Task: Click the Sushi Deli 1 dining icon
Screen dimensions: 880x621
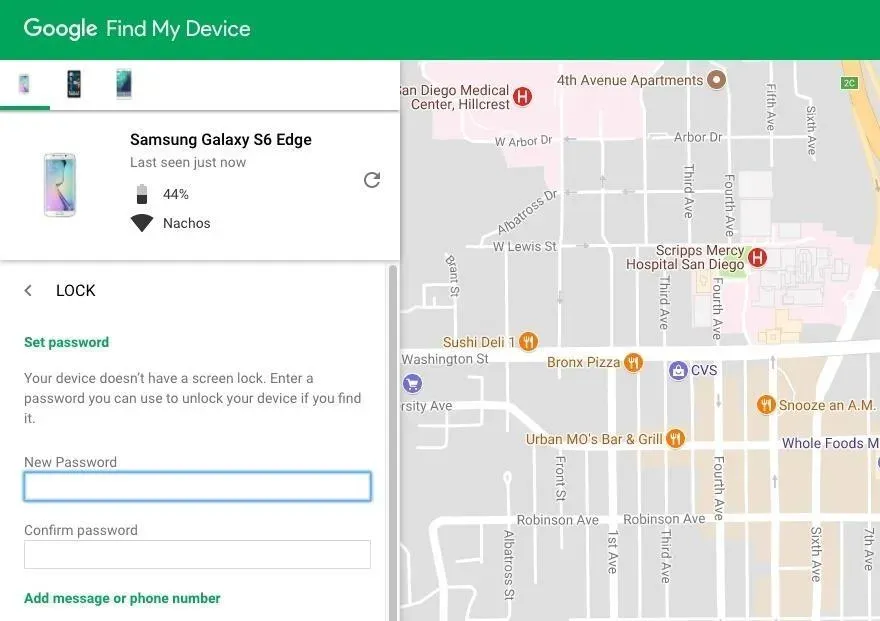Action: point(527,341)
